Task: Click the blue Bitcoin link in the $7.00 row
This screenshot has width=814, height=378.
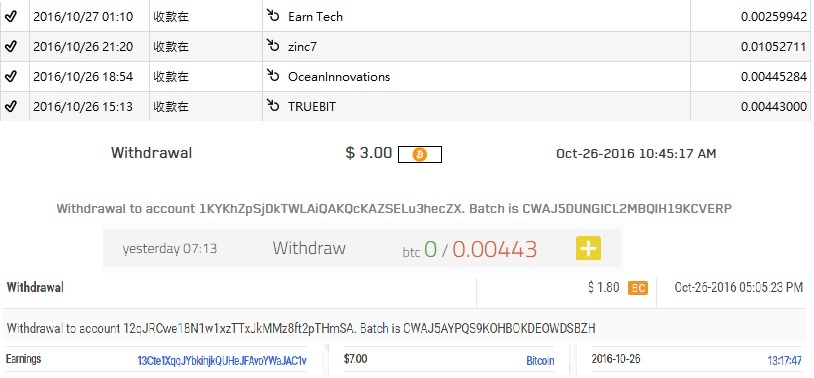Action: coord(540,360)
